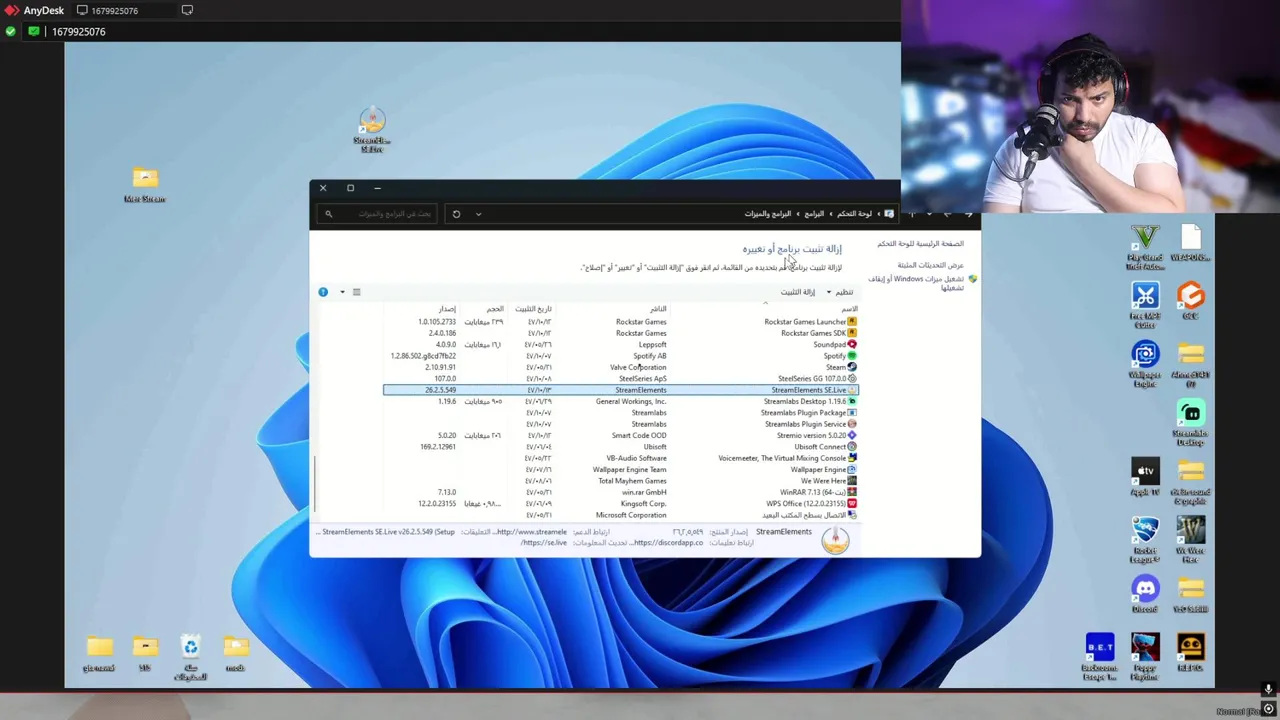Click the Programs (البرامج) breadcrumb
Screen dimensions: 1280x720
[815, 214]
